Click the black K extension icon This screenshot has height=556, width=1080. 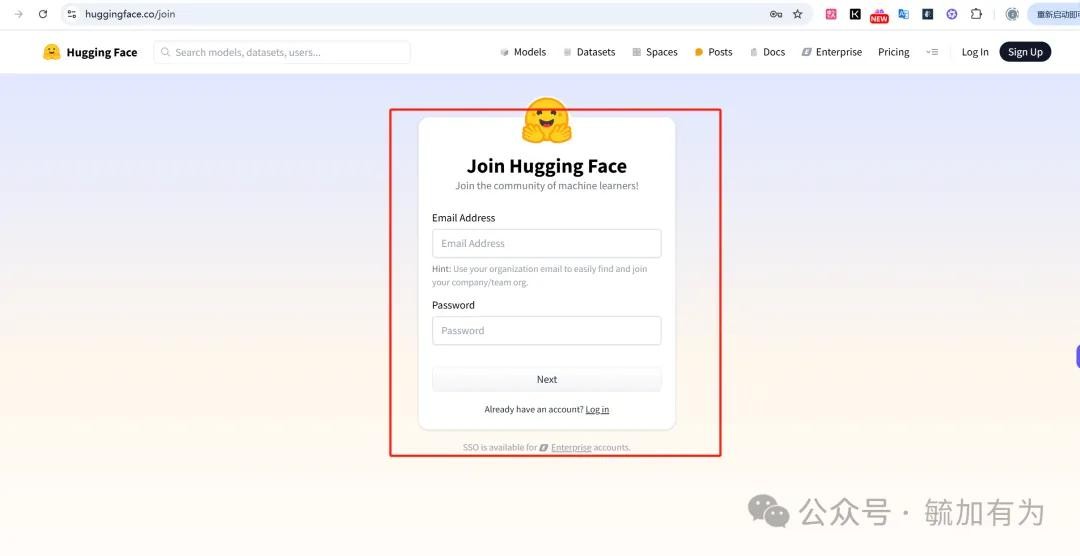click(855, 14)
